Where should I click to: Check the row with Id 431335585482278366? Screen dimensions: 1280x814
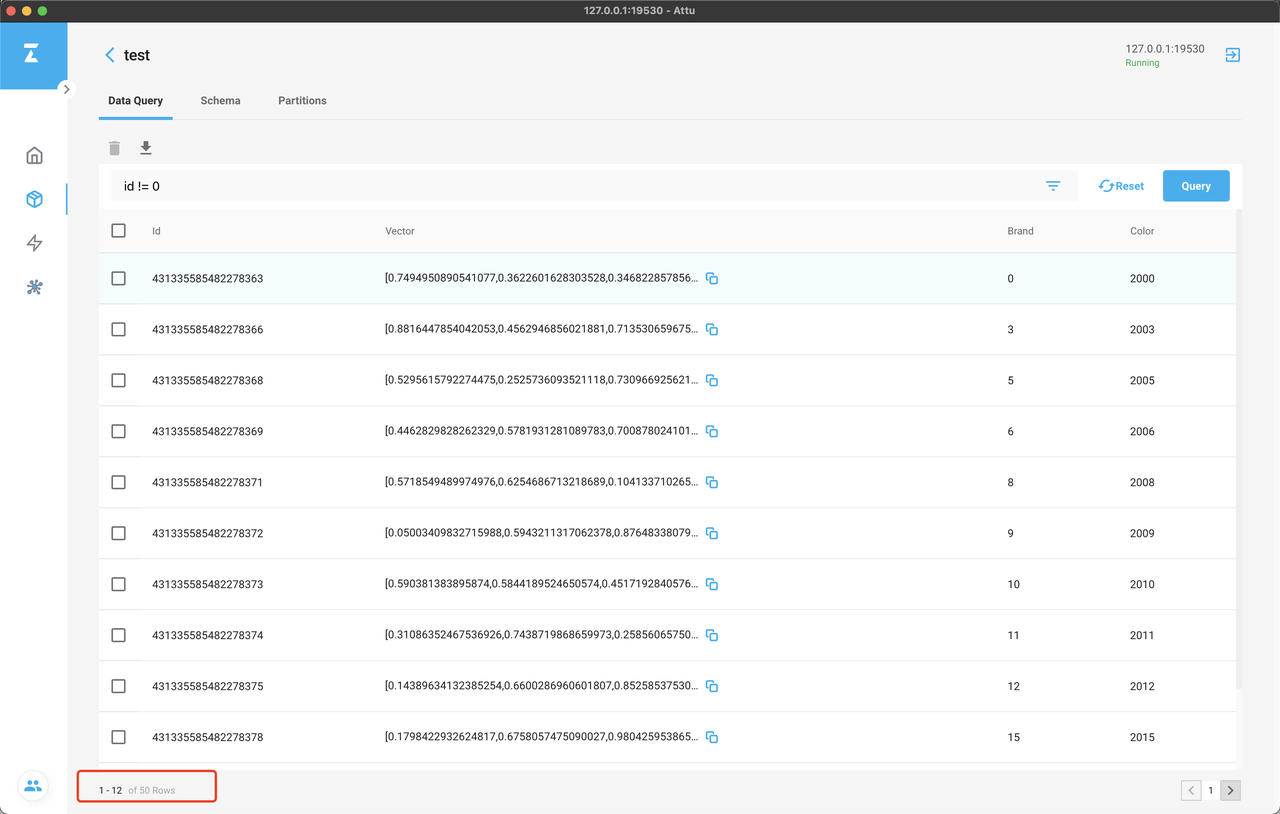(118, 329)
